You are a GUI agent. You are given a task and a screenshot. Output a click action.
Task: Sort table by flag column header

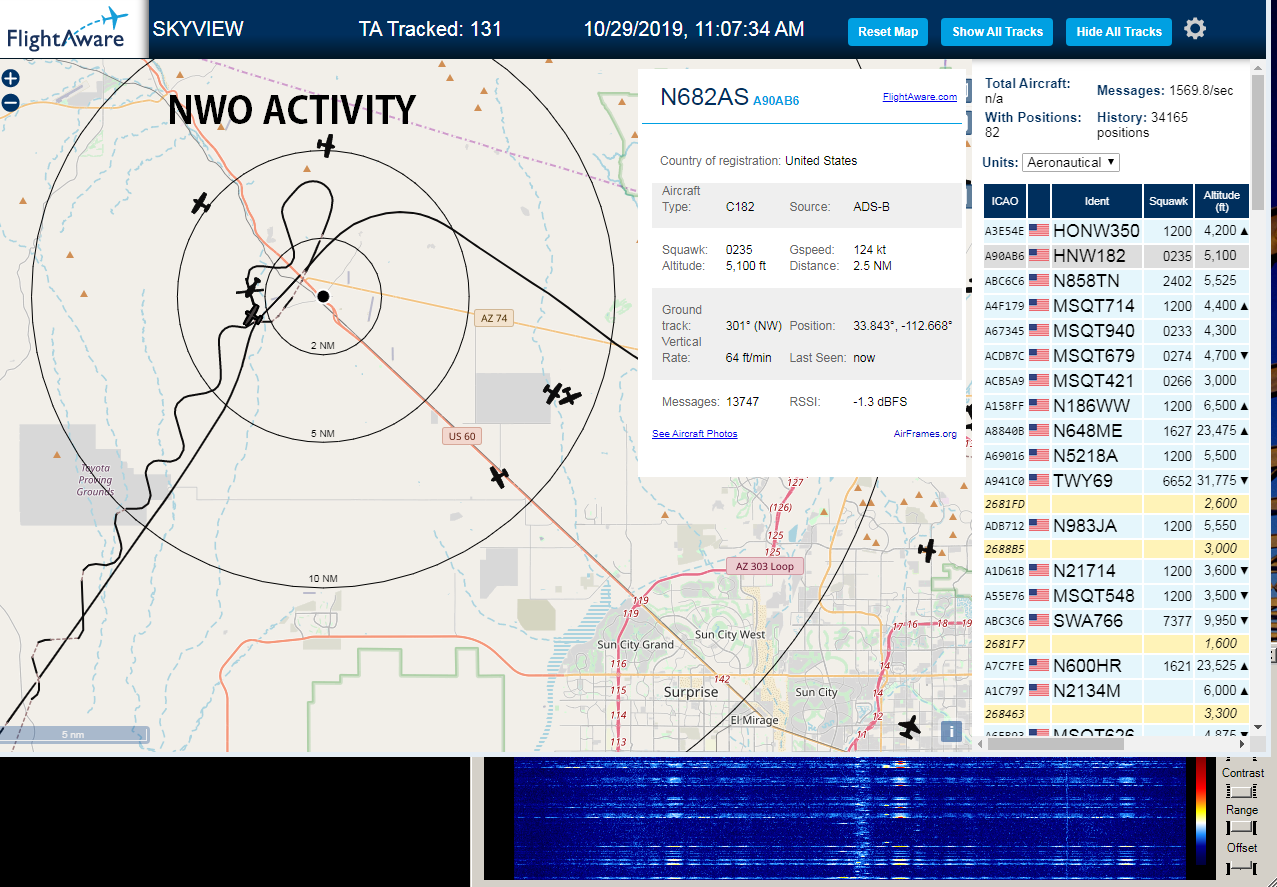click(x=1039, y=201)
